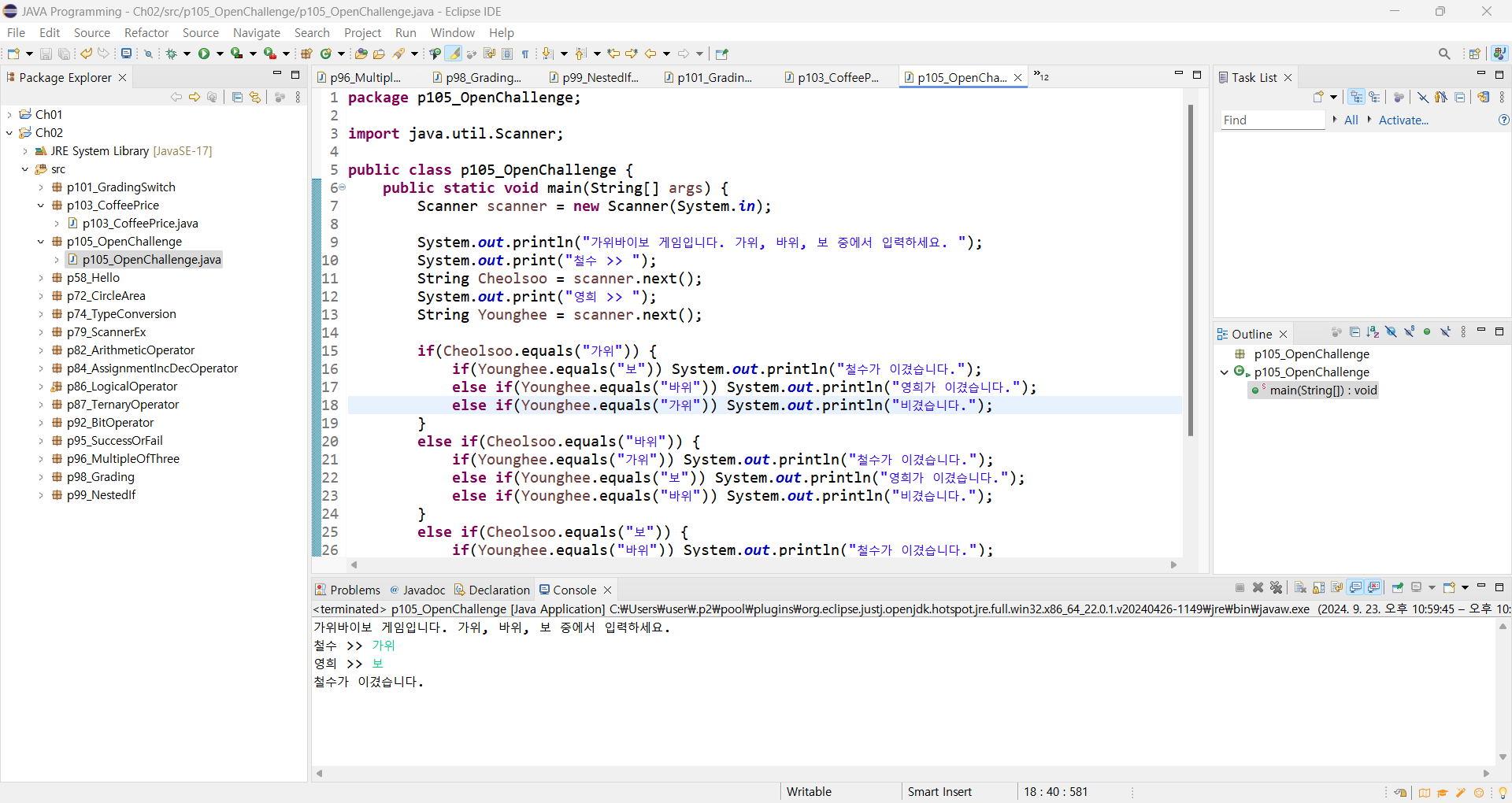1512x803 pixels.
Task: Click the fold toggle at line 6
Action: 343,187
